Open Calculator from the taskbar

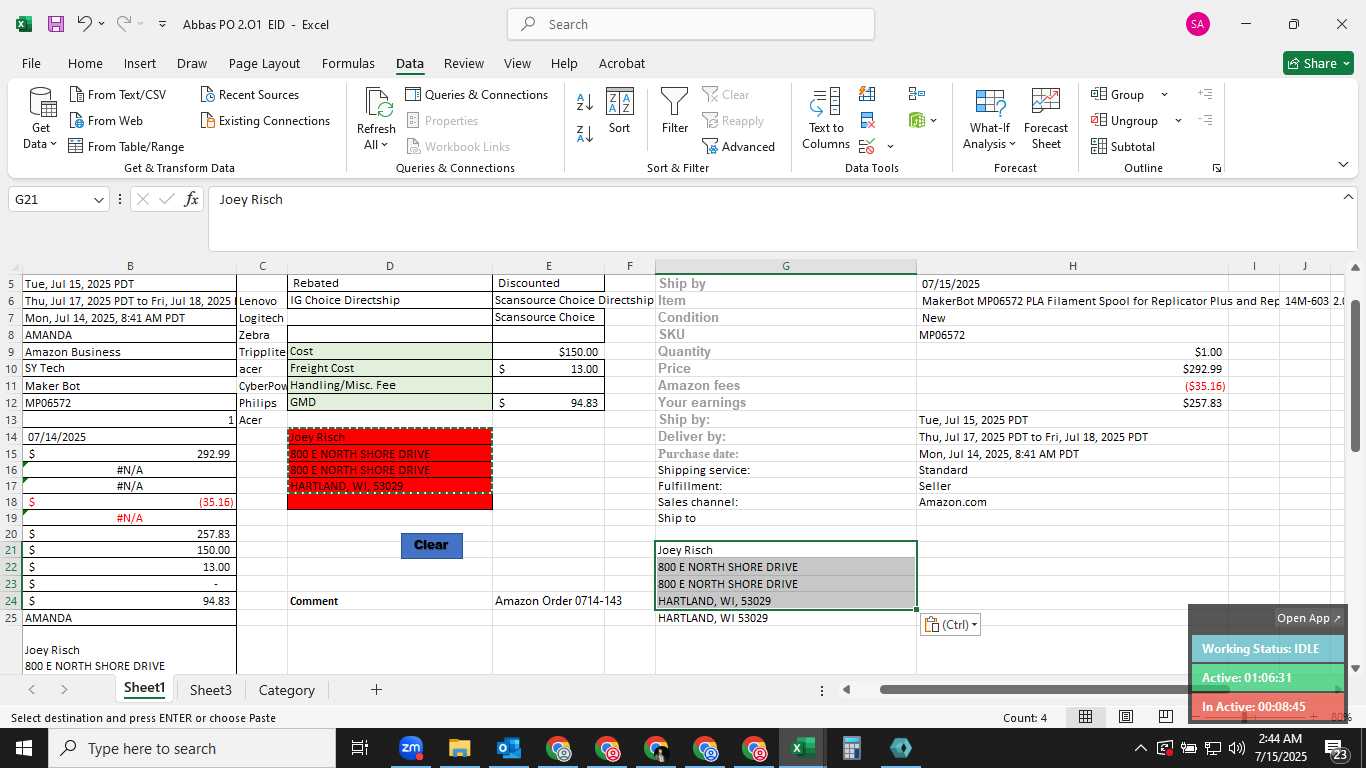coord(851,748)
